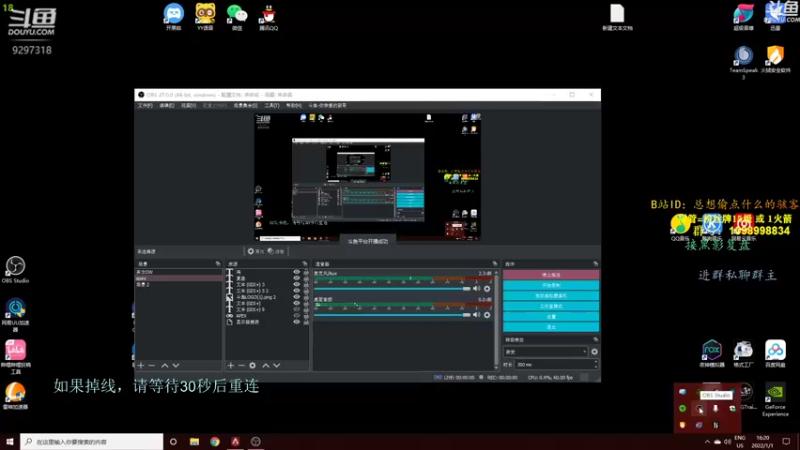
Task: Toggle visibility eye of first source row
Action: coord(296,272)
